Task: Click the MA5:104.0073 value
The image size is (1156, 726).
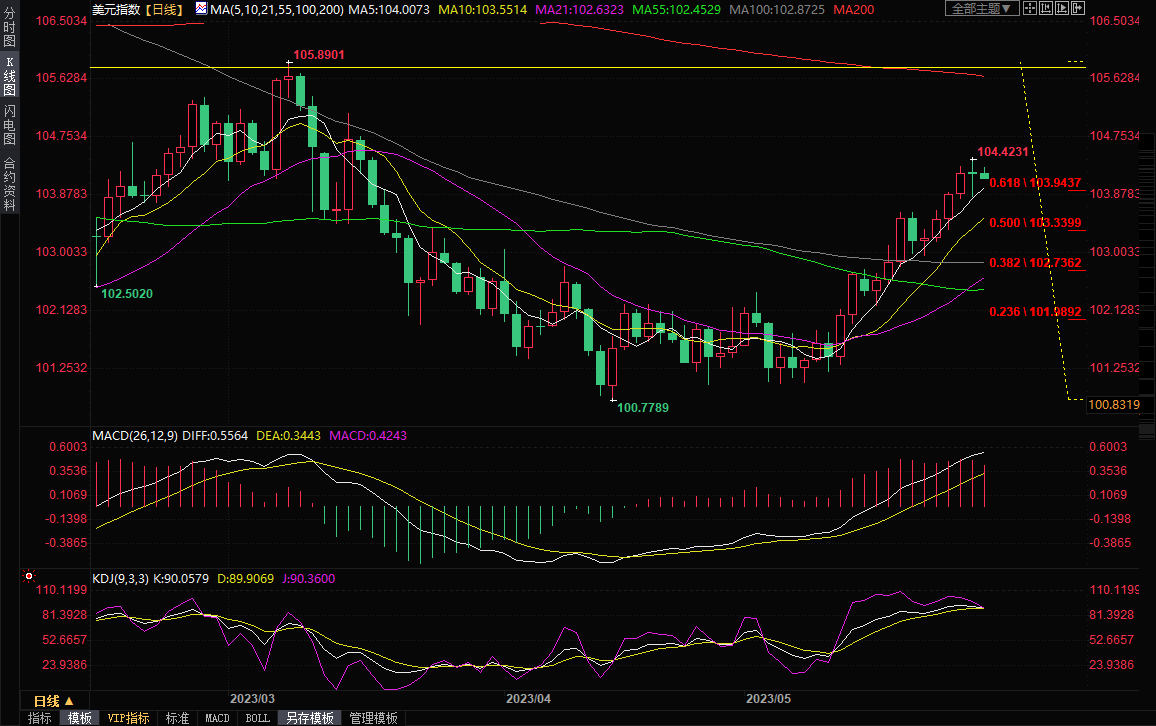Action: pos(389,10)
